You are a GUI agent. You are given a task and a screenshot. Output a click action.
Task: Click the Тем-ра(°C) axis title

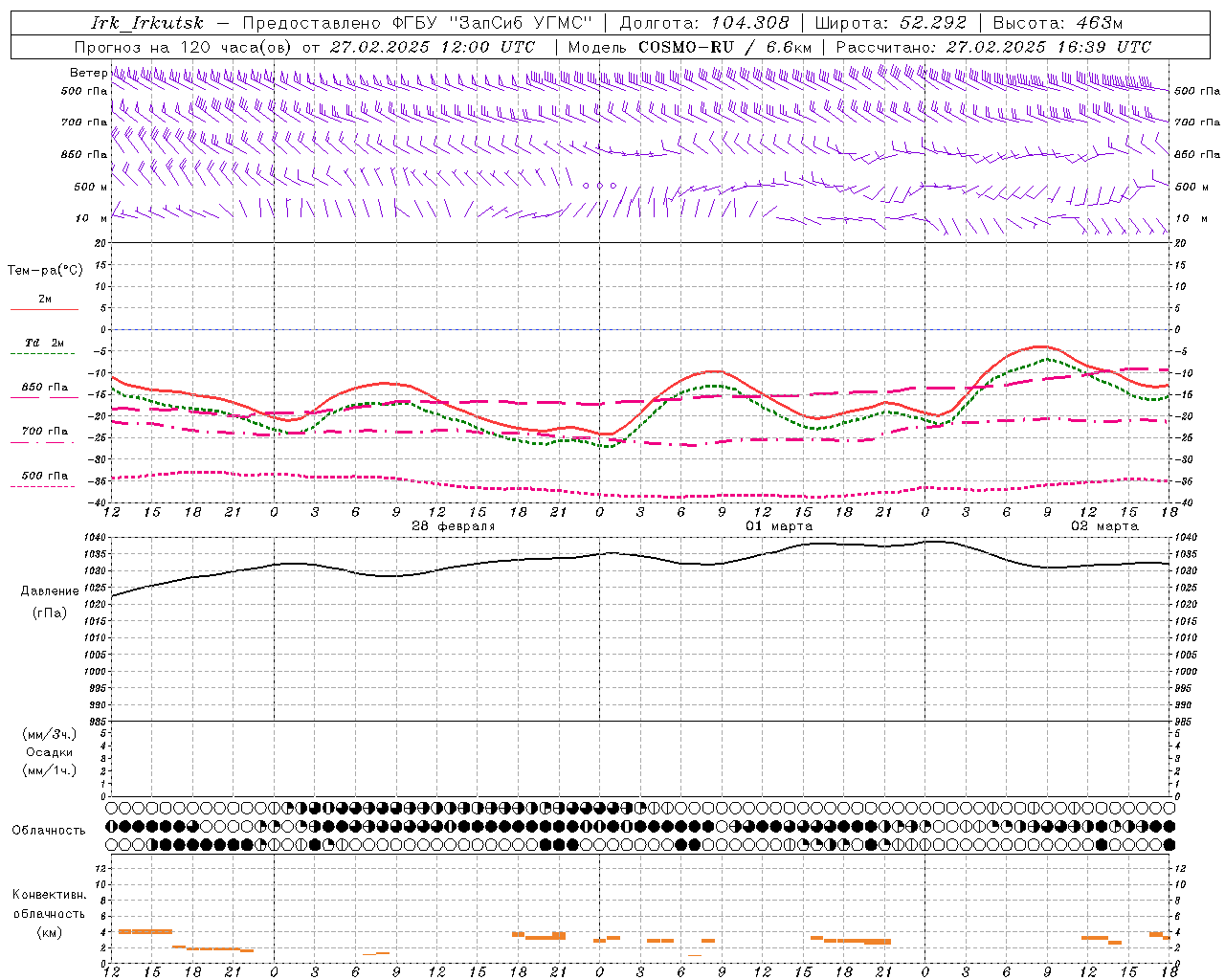click(x=45, y=271)
